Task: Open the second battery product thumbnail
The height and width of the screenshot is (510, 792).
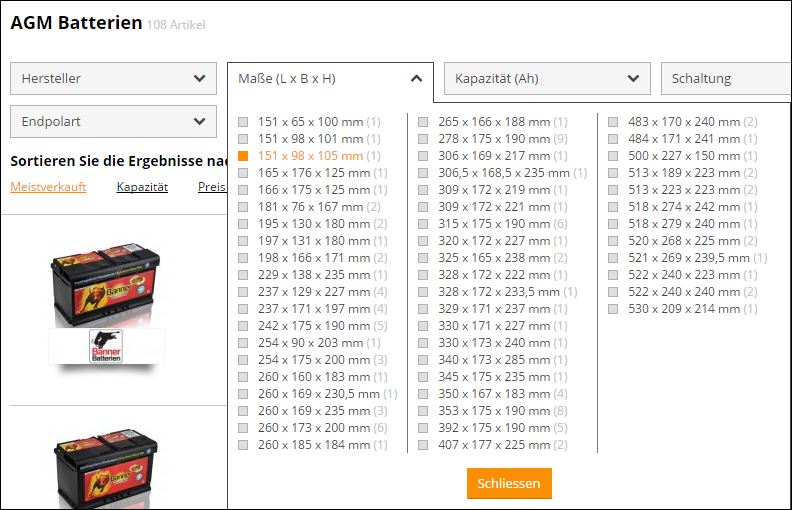Action: 105,470
